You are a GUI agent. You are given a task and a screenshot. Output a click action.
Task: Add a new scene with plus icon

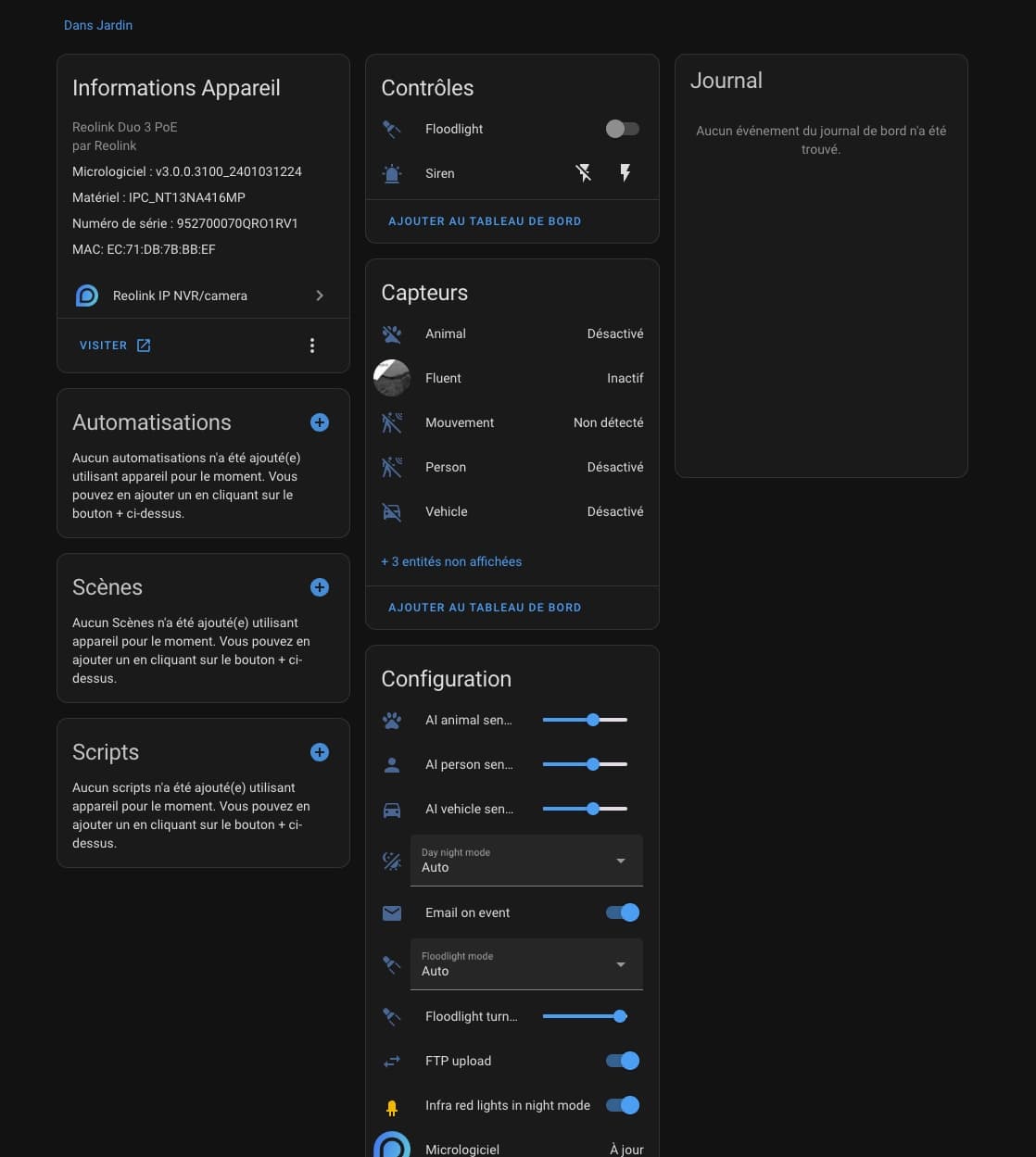(x=320, y=587)
